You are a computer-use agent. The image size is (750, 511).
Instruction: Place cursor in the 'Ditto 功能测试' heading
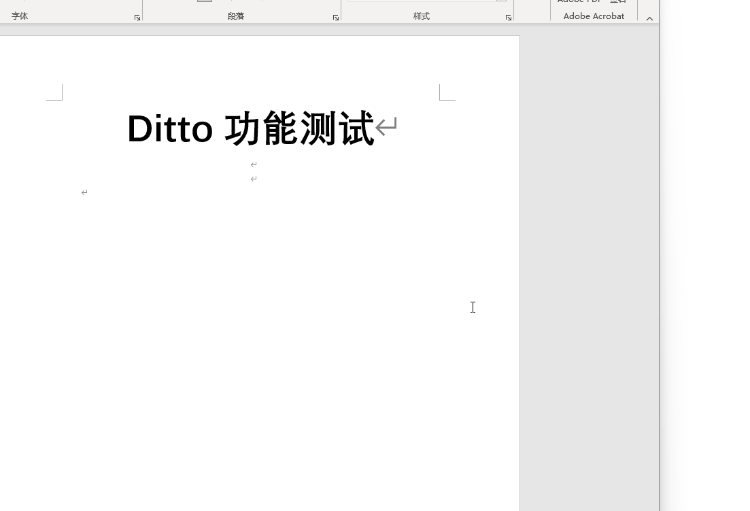[251, 128]
